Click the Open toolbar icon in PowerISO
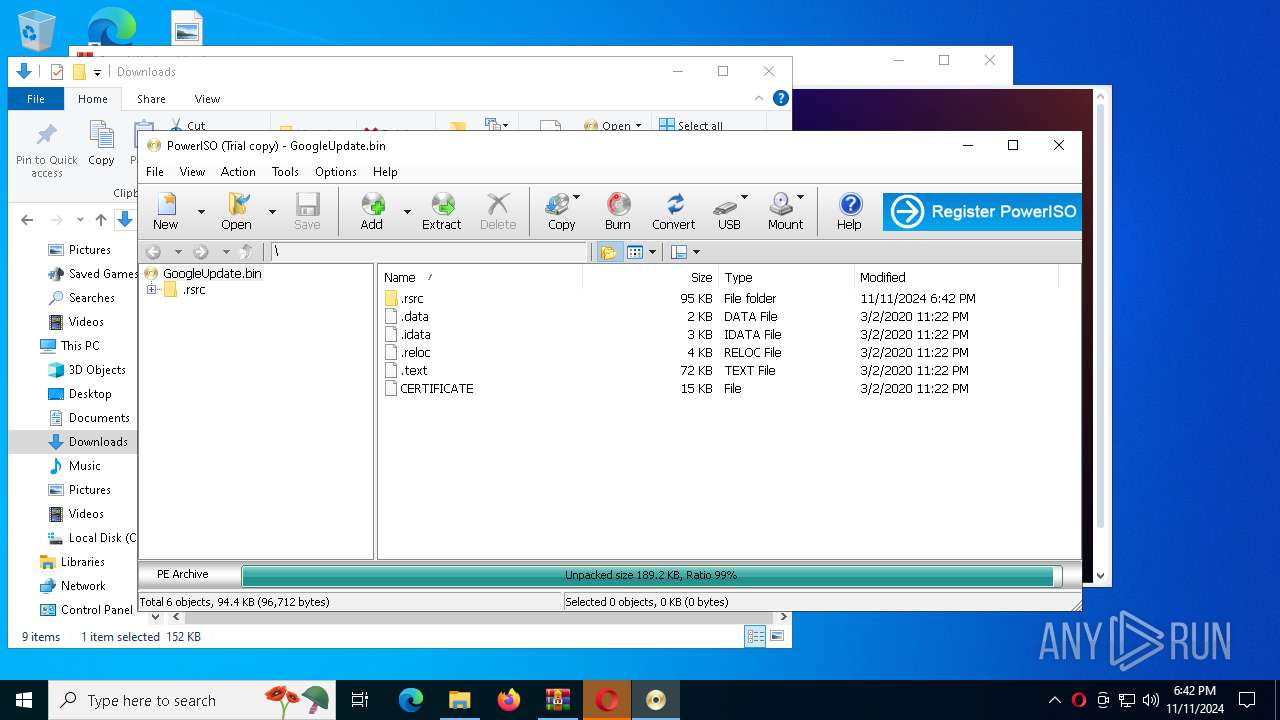Image resolution: width=1280 pixels, height=720 pixels. [236, 212]
